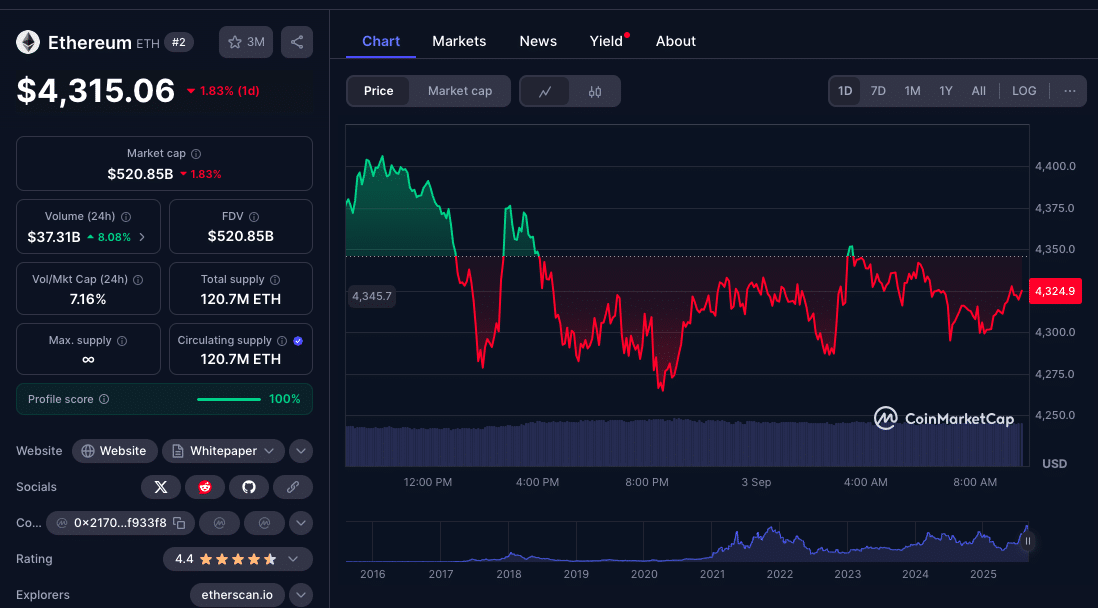Switch to candlestick chart view icon
The width and height of the screenshot is (1098, 608).
(595, 91)
